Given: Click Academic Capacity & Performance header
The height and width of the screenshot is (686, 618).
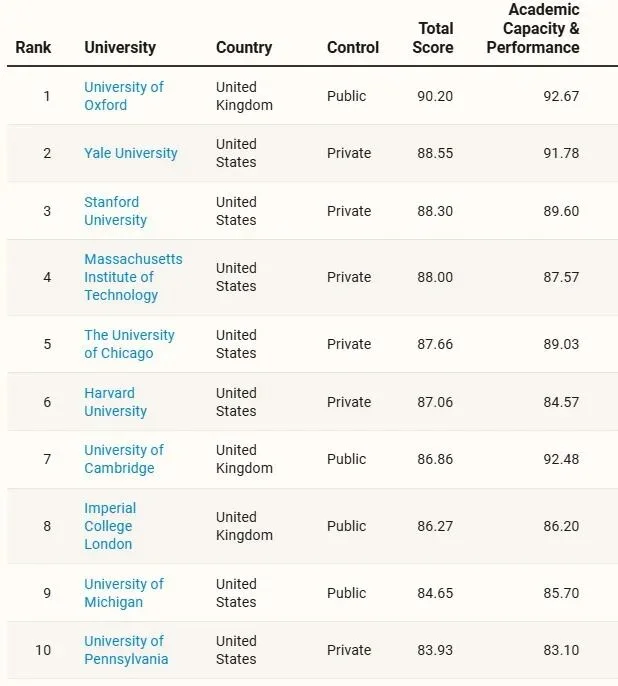Looking at the screenshot, I should (x=533, y=29).
